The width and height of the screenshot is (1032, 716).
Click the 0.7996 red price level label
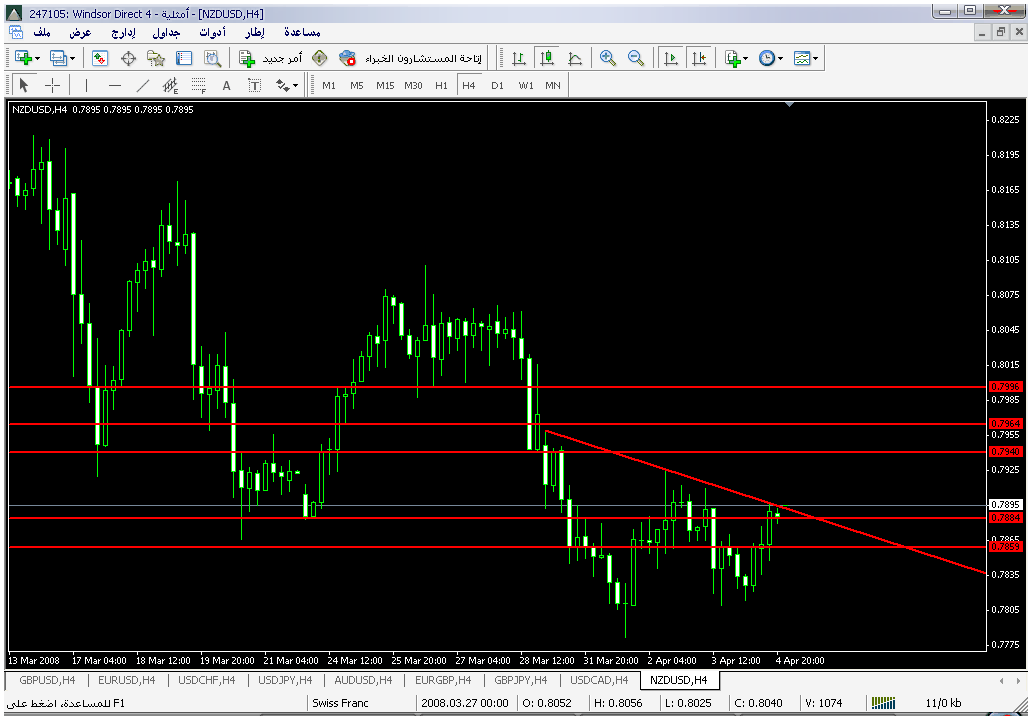[1005, 387]
